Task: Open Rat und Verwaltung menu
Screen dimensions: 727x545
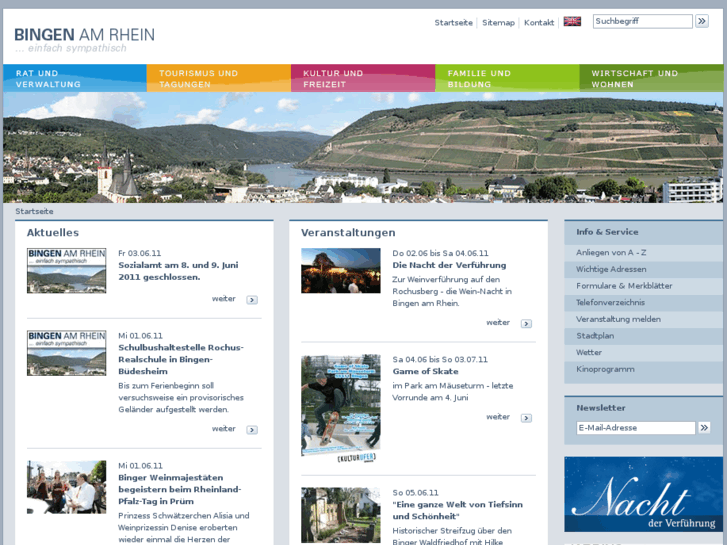Action: (75, 78)
